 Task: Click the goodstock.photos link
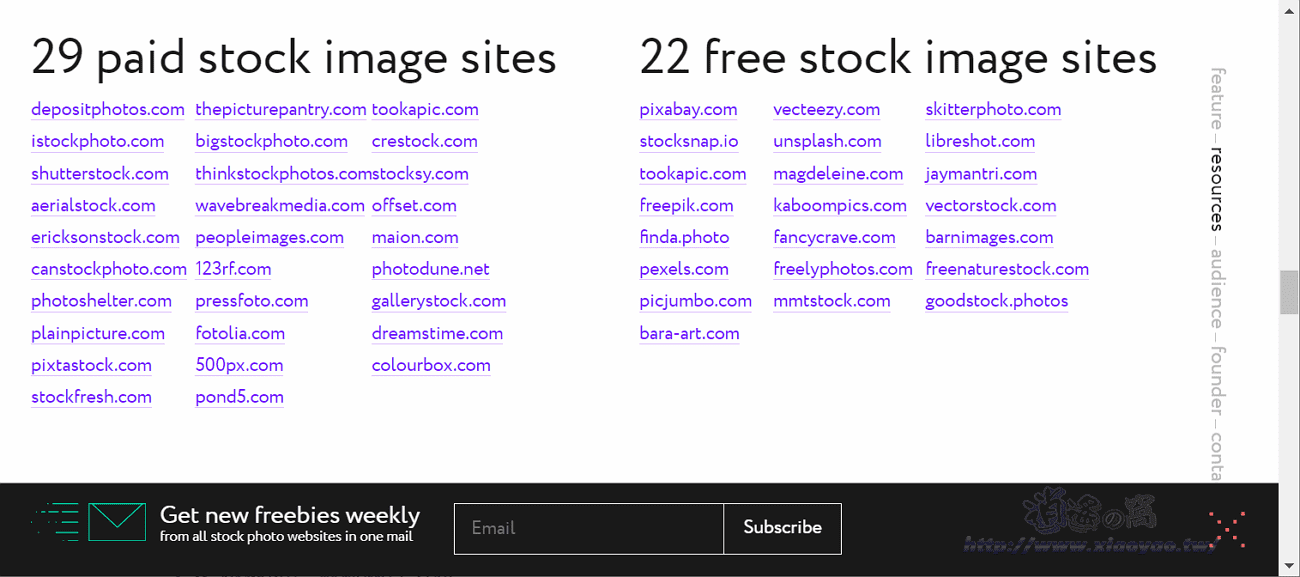(x=996, y=302)
